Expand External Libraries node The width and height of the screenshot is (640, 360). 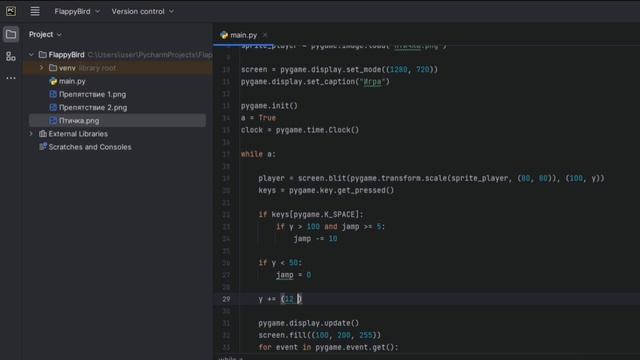point(31,133)
